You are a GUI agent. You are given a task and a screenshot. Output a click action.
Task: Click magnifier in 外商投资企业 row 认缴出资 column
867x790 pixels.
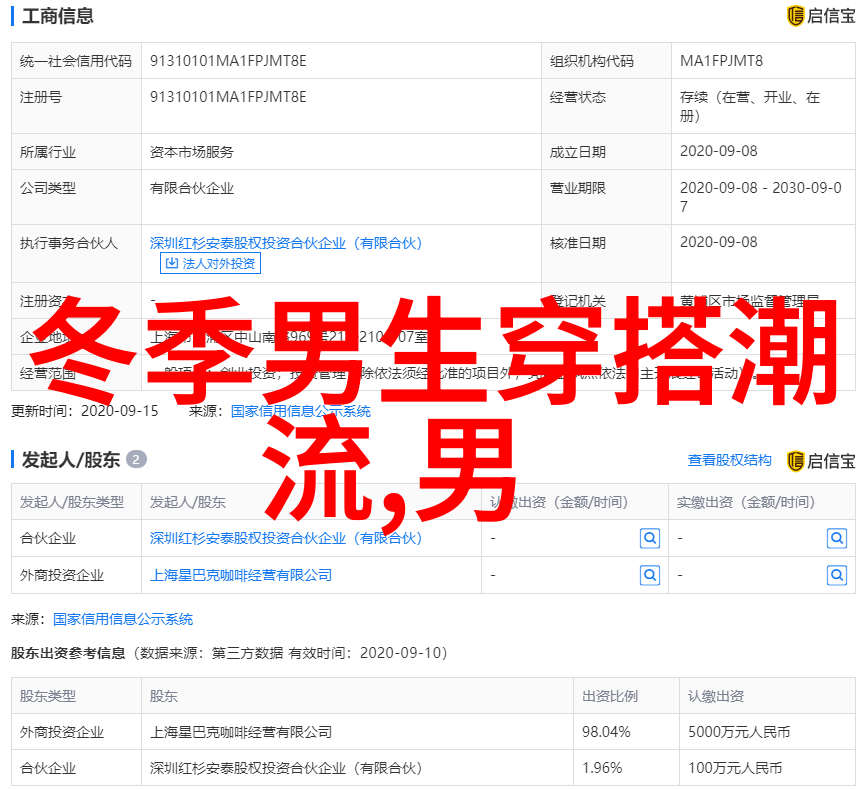click(x=650, y=576)
